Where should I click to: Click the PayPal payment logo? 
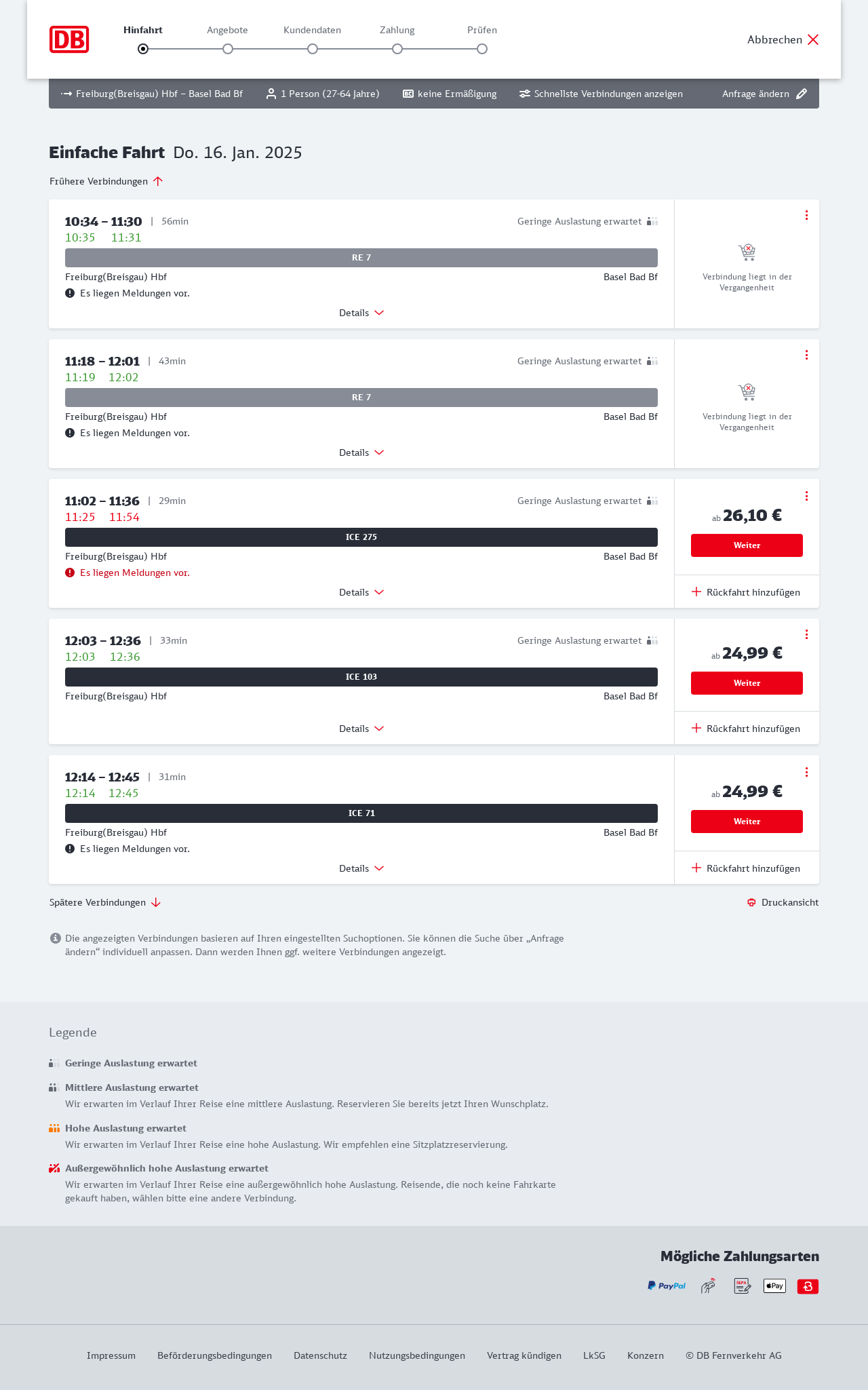click(x=667, y=1286)
